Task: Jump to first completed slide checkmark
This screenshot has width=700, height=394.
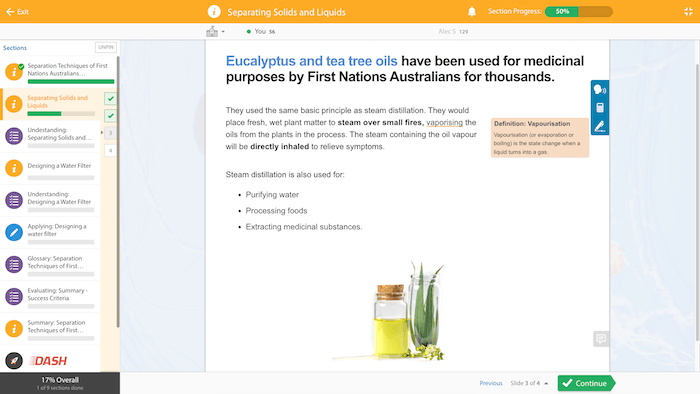Action: pos(110,98)
